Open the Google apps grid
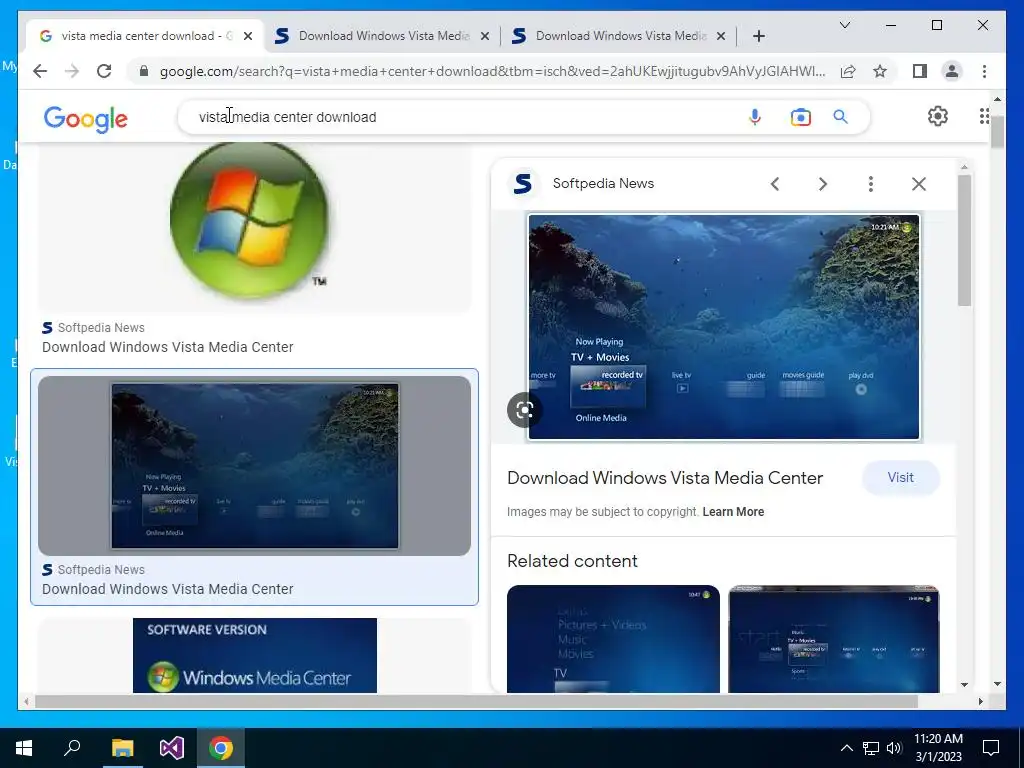1024x768 pixels. 984,116
